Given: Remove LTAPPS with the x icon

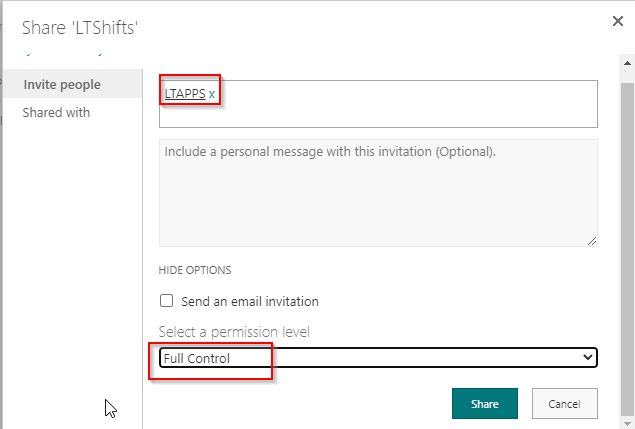Looking at the screenshot, I should point(212,94).
